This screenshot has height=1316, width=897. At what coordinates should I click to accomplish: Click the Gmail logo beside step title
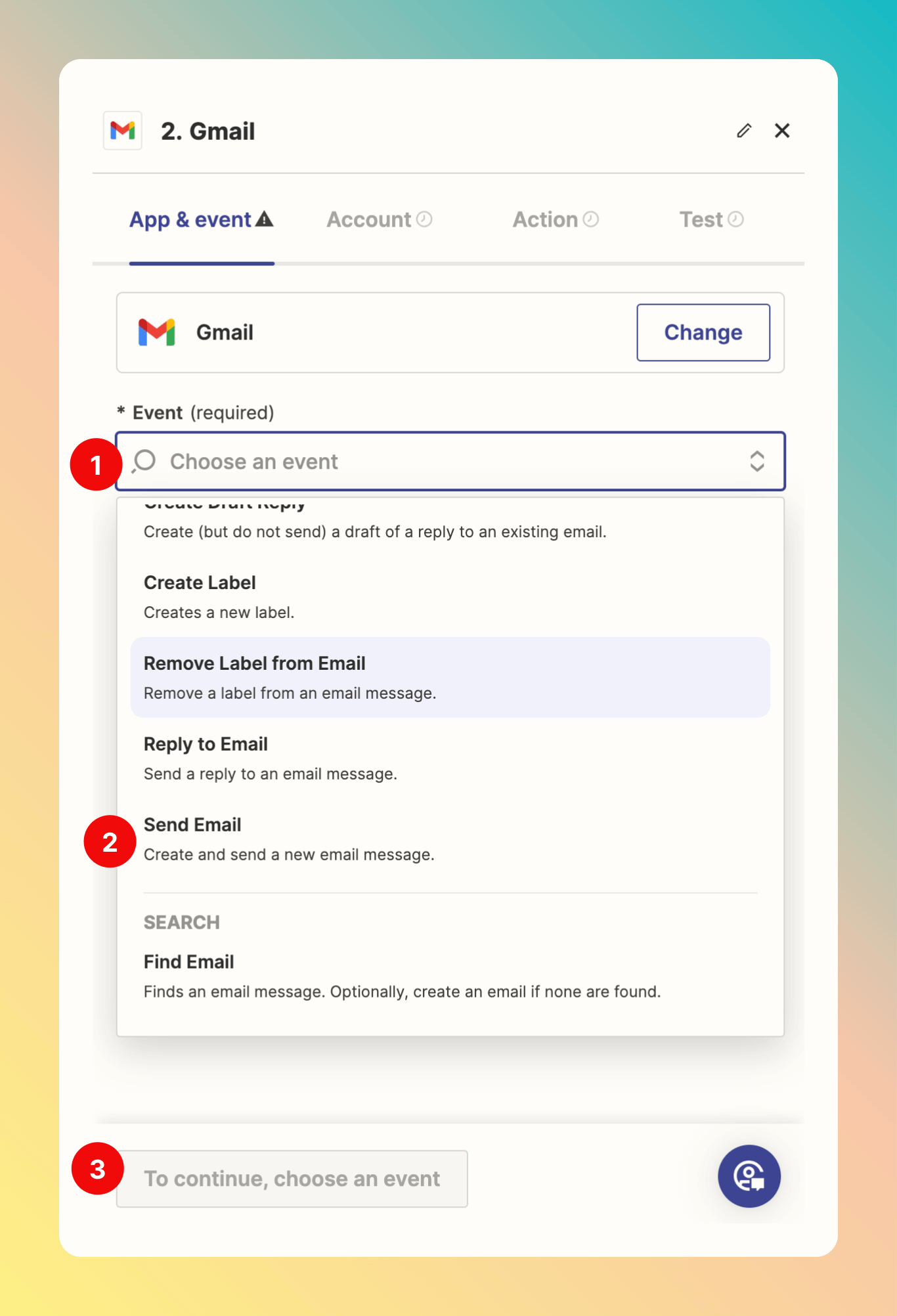point(123,131)
